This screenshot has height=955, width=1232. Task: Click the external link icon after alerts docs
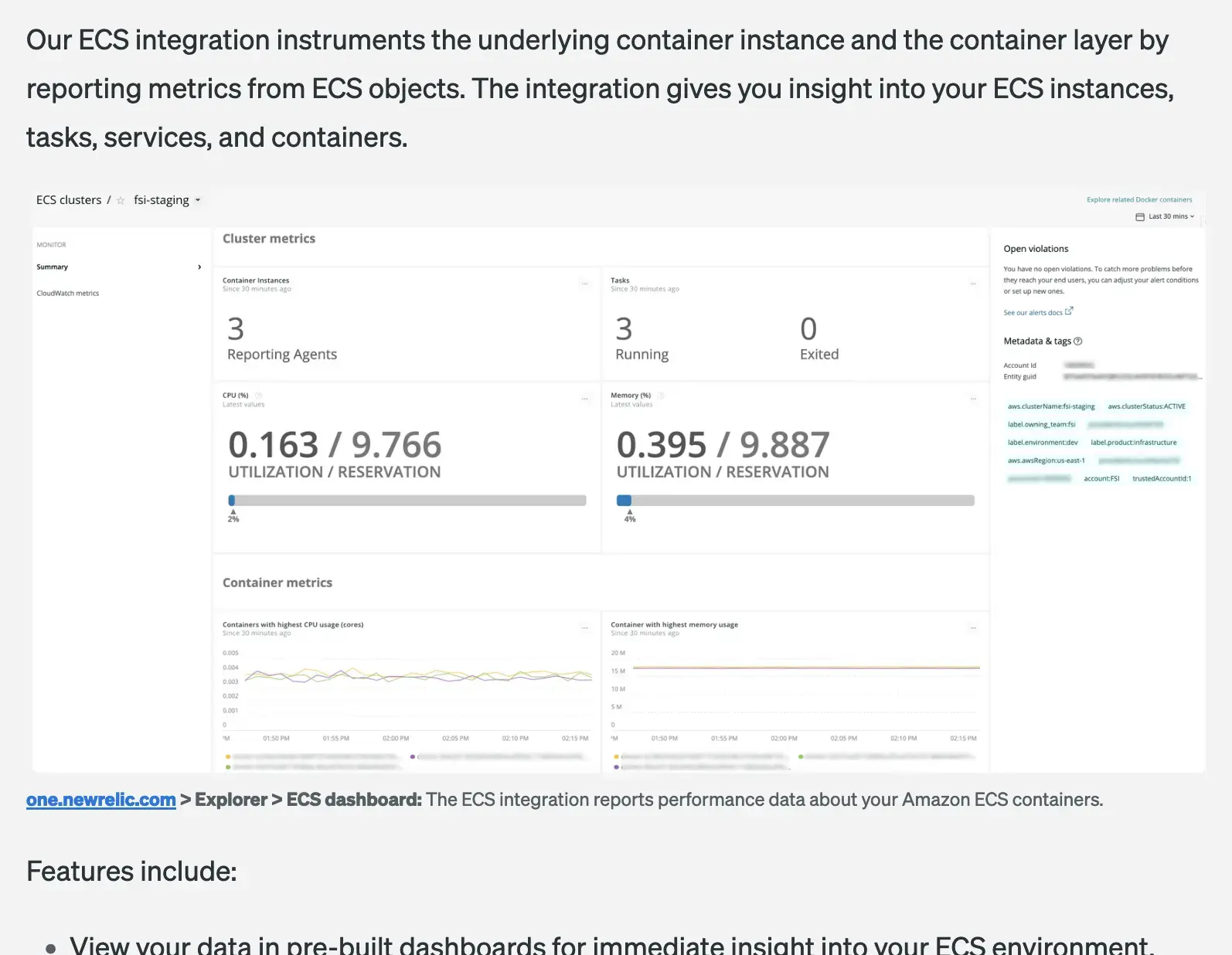pyautogui.click(x=1069, y=312)
